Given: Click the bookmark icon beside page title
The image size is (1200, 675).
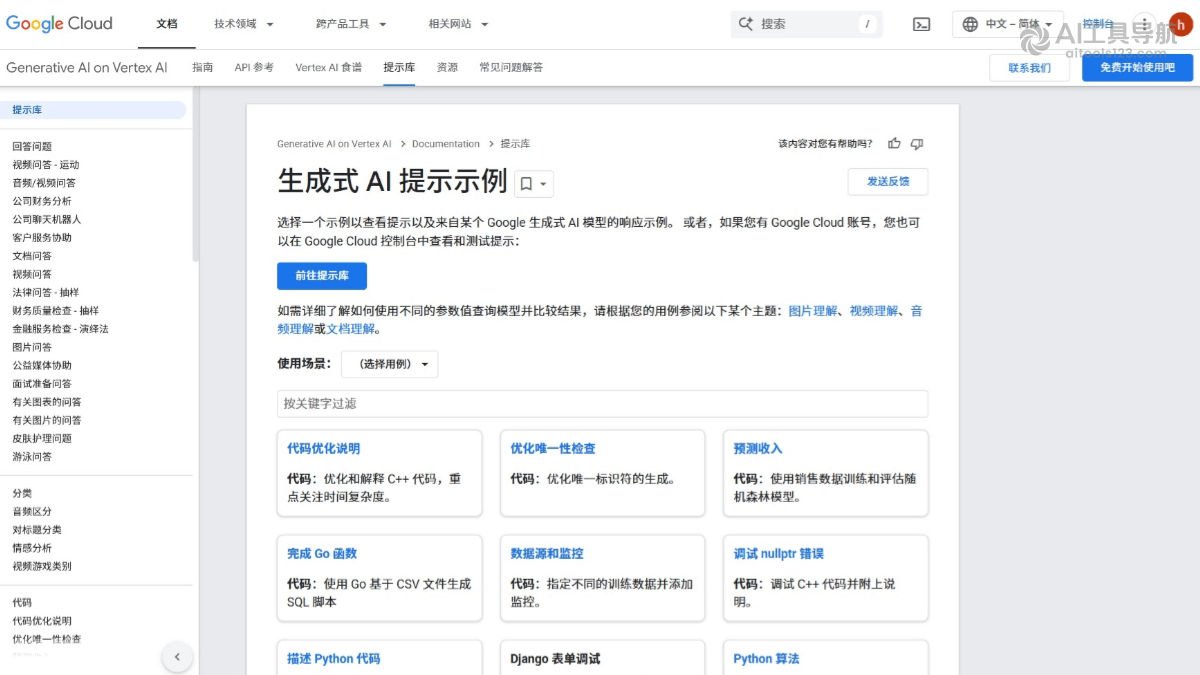Looking at the screenshot, I should pyautogui.click(x=526, y=184).
